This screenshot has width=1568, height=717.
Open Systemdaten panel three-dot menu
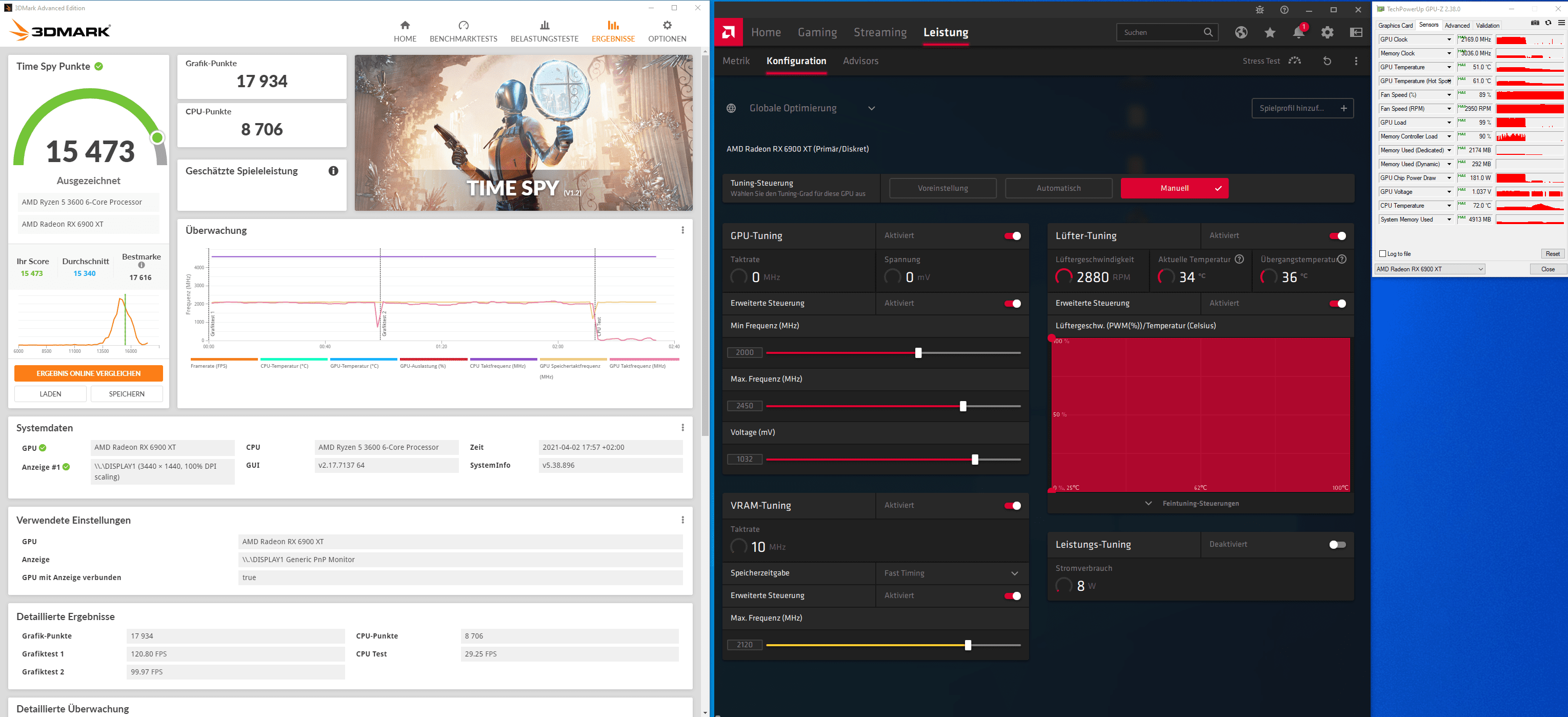[682, 428]
